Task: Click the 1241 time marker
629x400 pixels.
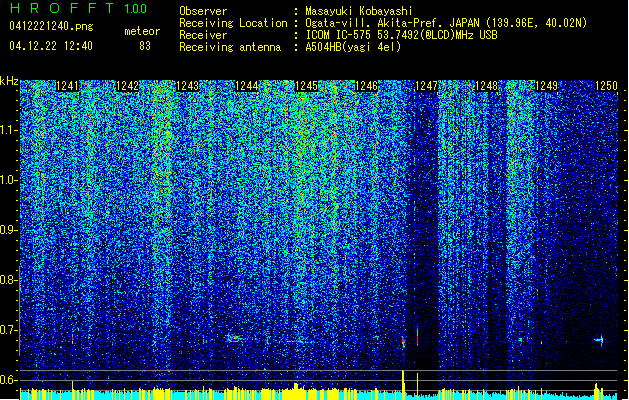Action: [x=67, y=86]
